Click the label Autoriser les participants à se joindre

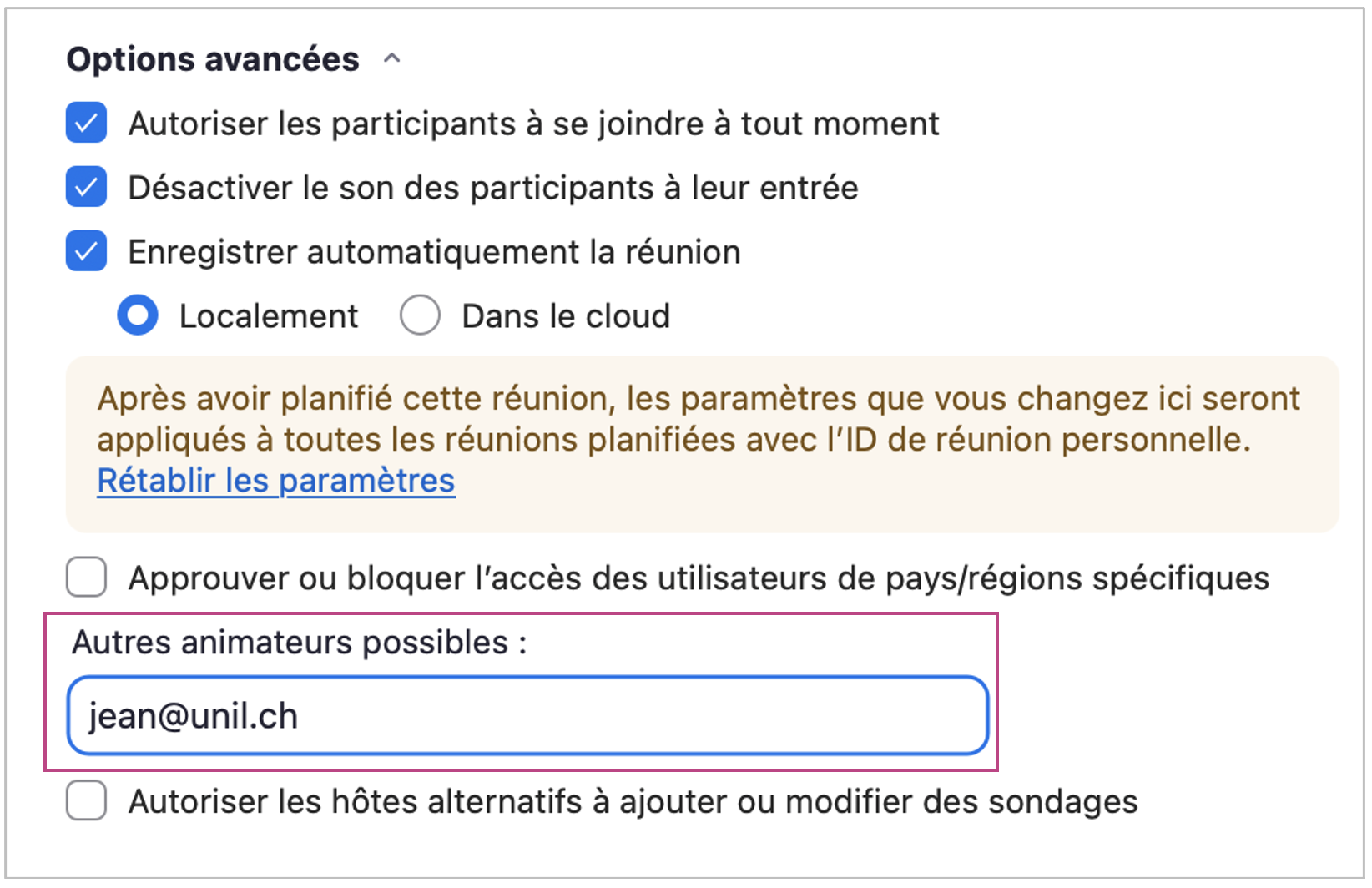point(532,124)
